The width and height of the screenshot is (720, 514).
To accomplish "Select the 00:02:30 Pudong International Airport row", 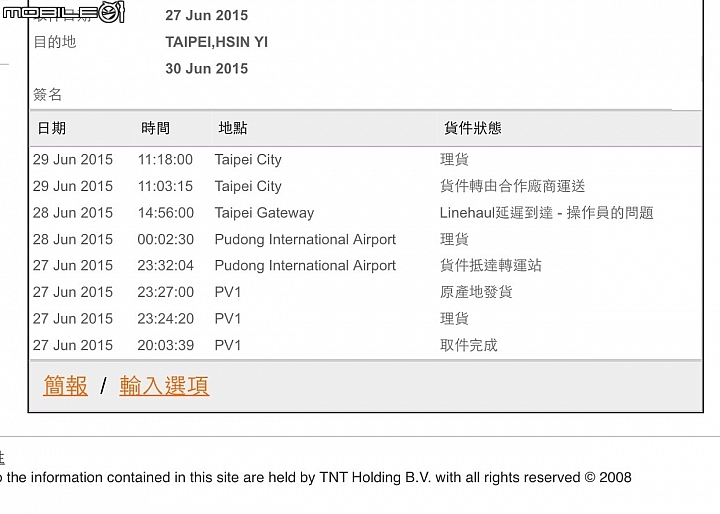I will (366, 239).
